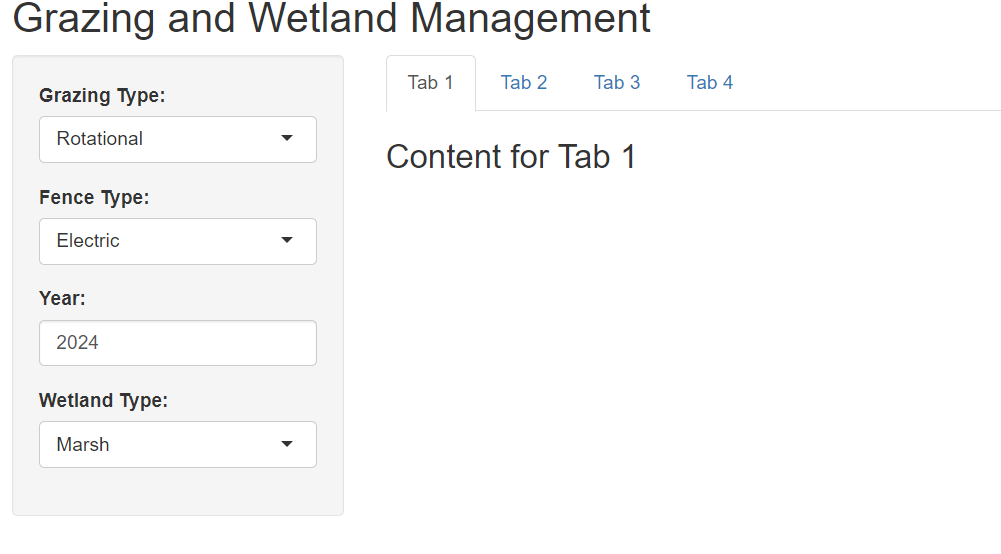Focus the Year input field showing 2024
This screenshot has height=554, width=1001.
click(x=177, y=343)
